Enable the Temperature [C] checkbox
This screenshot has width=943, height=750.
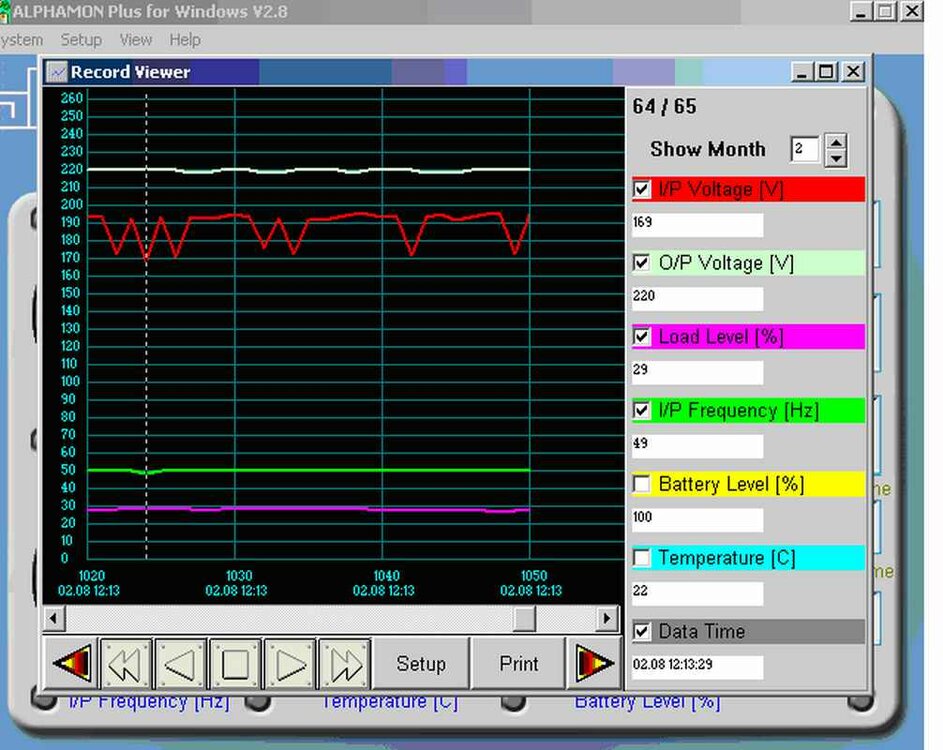coord(642,558)
